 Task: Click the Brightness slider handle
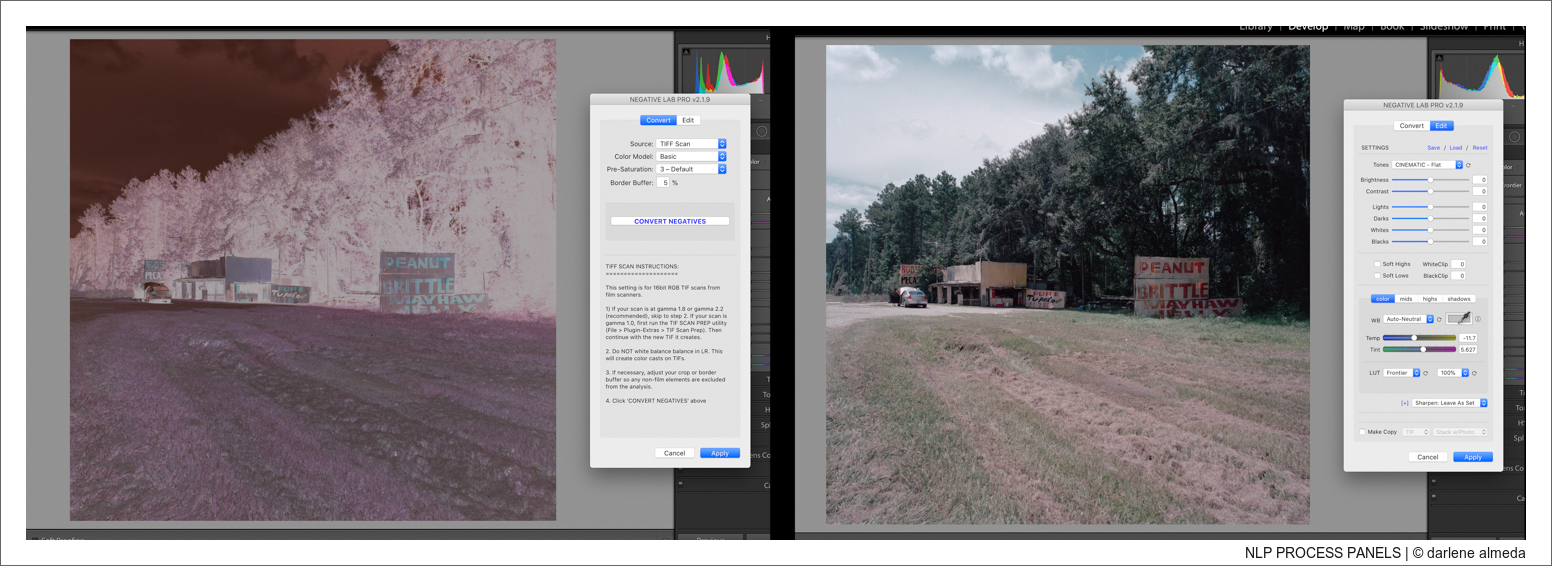coord(1430,180)
